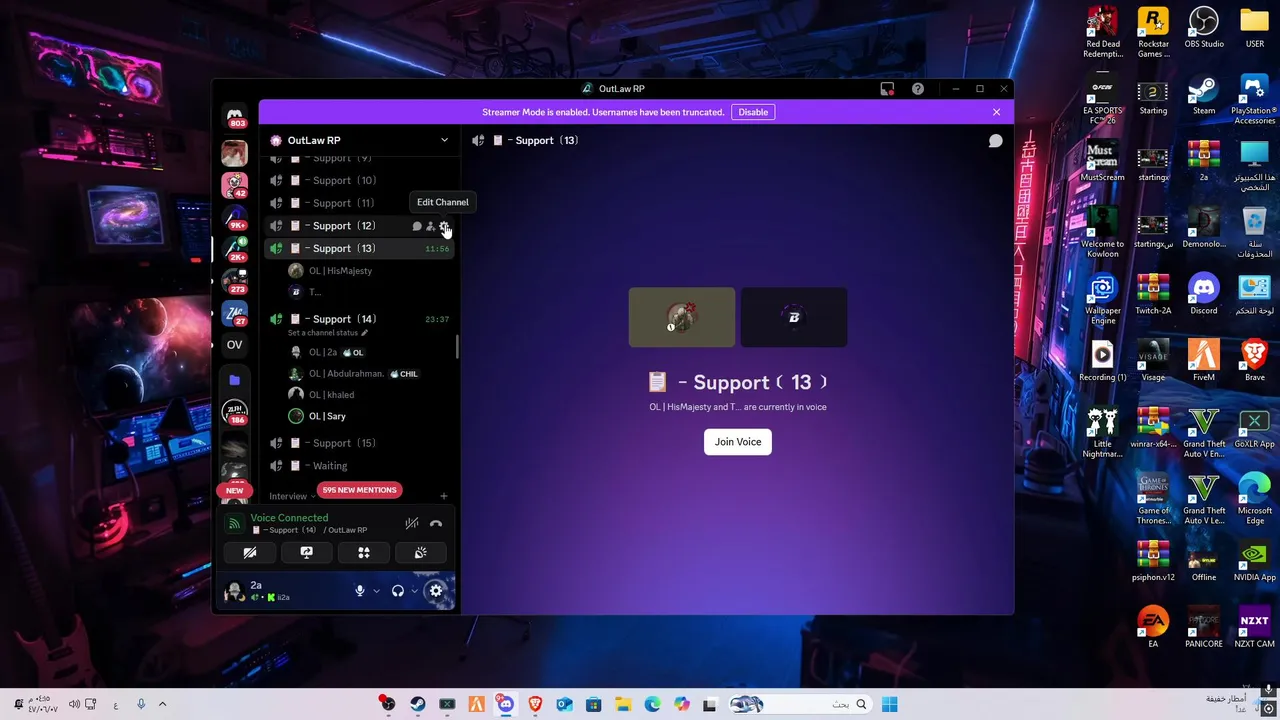Screen dimensions: 1280x720
Task: Select the Waiting voice channel
Action: point(360,466)
